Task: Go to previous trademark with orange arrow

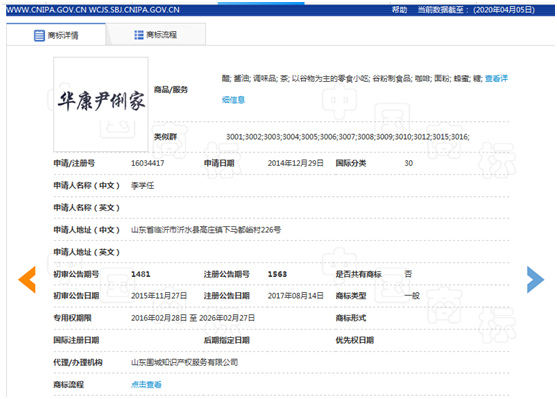Action: (x=27, y=279)
